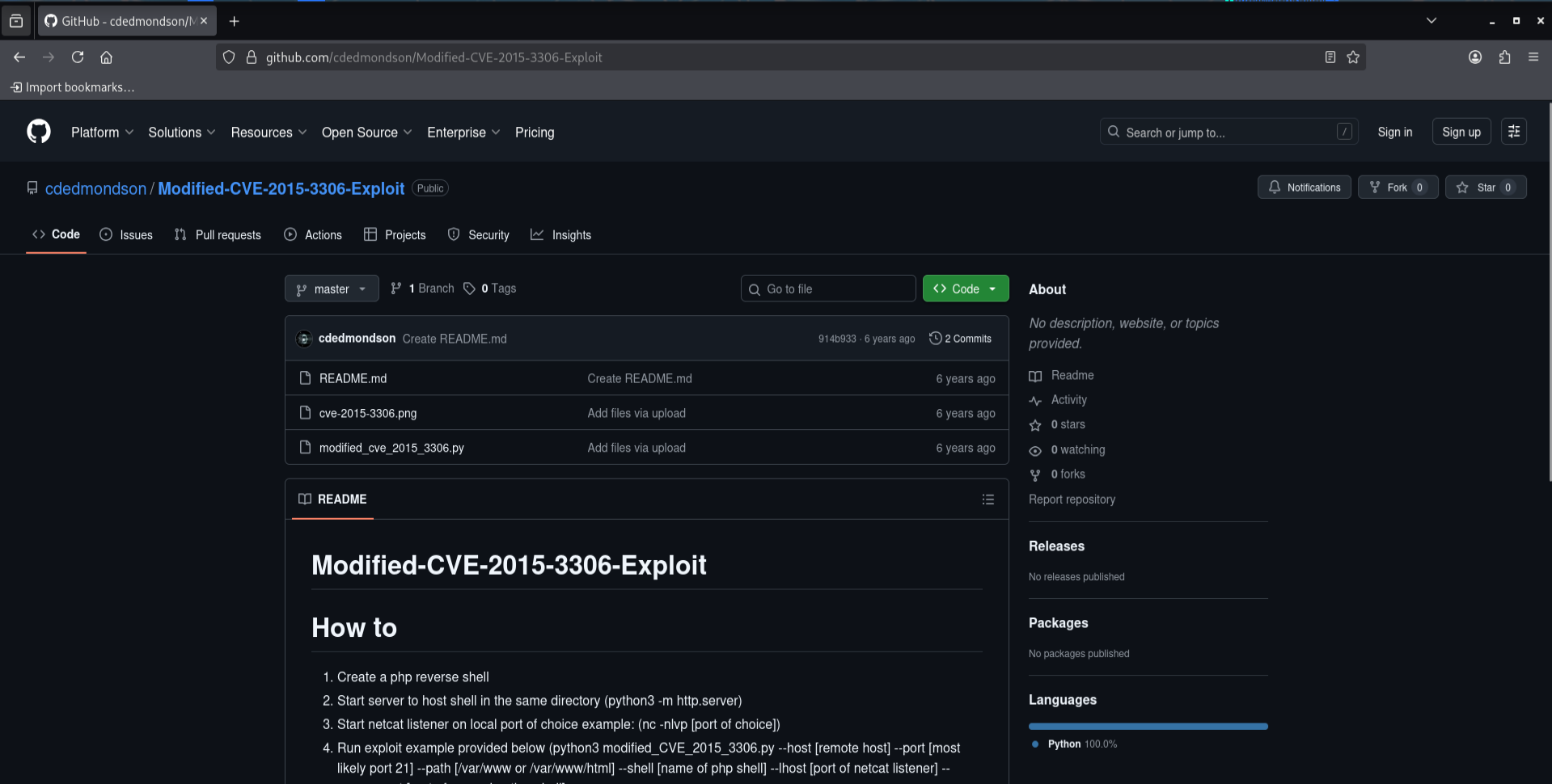Open a new browser tab with plus
Screen dimensions: 1552x784
pyautogui.click(x=235, y=21)
